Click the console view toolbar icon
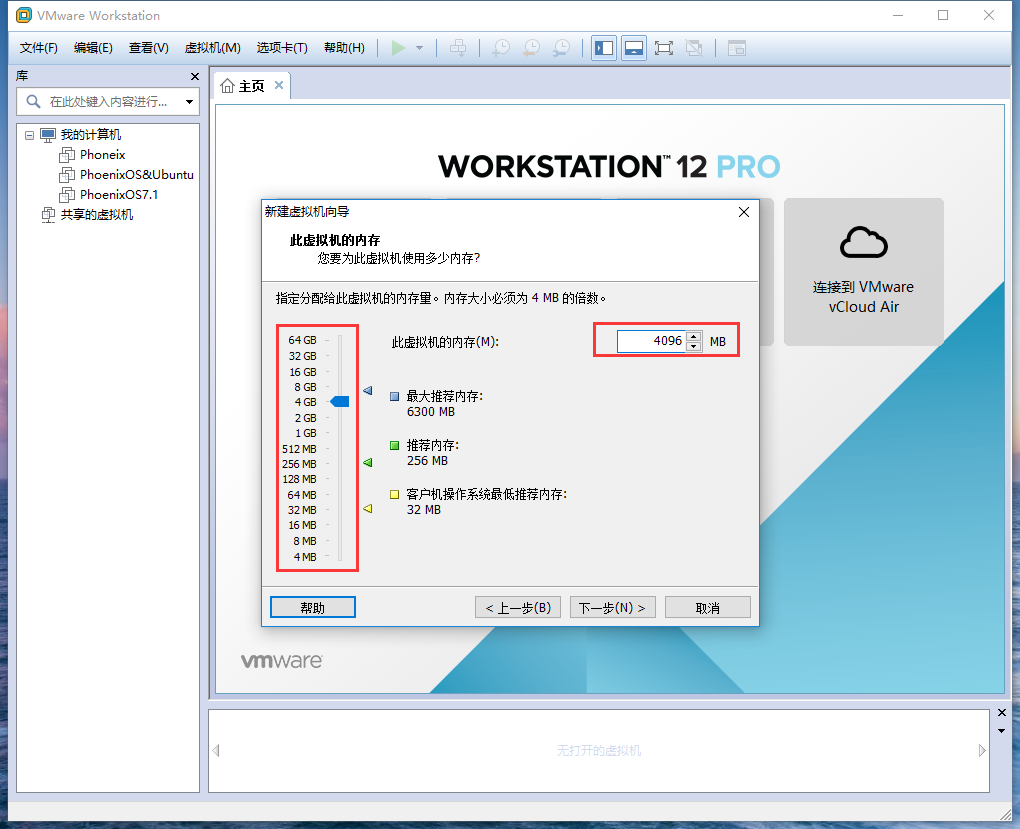This screenshot has width=1020, height=829. 736,48
